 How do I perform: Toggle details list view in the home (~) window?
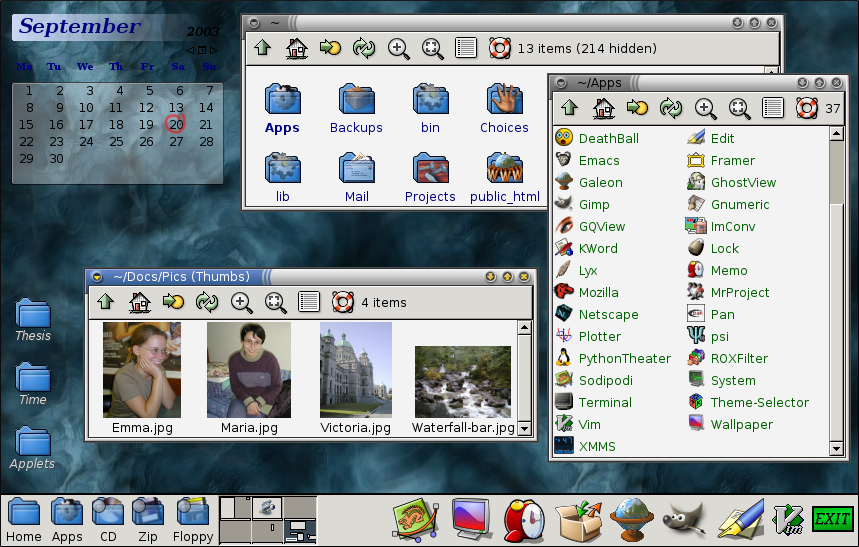tap(465, 47)
